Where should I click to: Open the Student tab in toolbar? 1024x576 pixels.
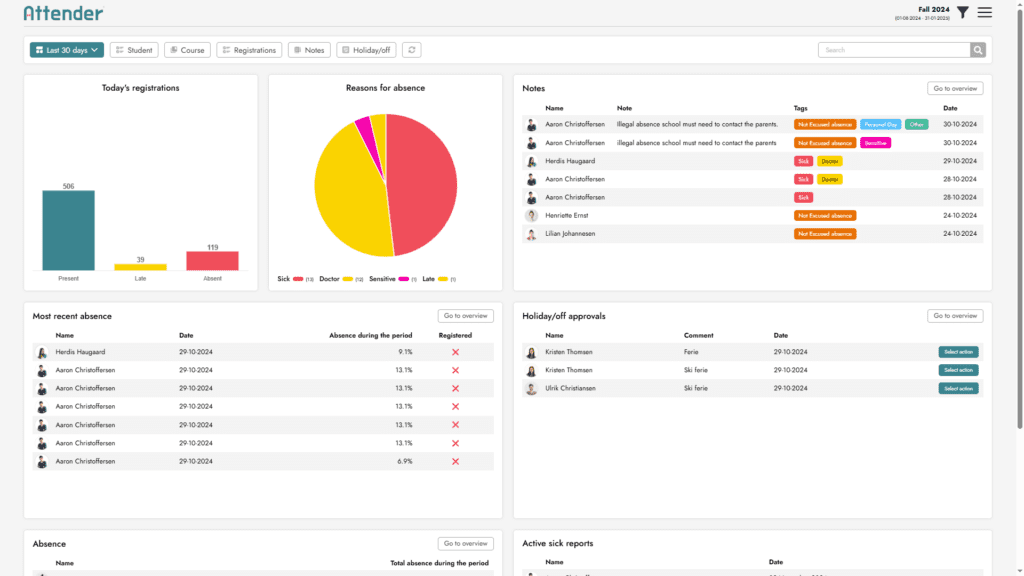(134, 50)
